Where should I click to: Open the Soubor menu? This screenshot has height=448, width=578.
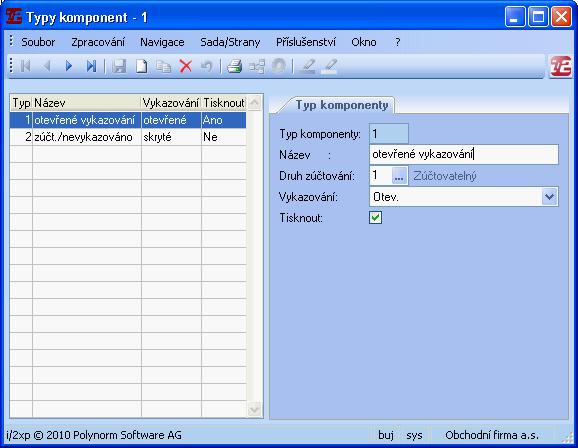point(38,42)
